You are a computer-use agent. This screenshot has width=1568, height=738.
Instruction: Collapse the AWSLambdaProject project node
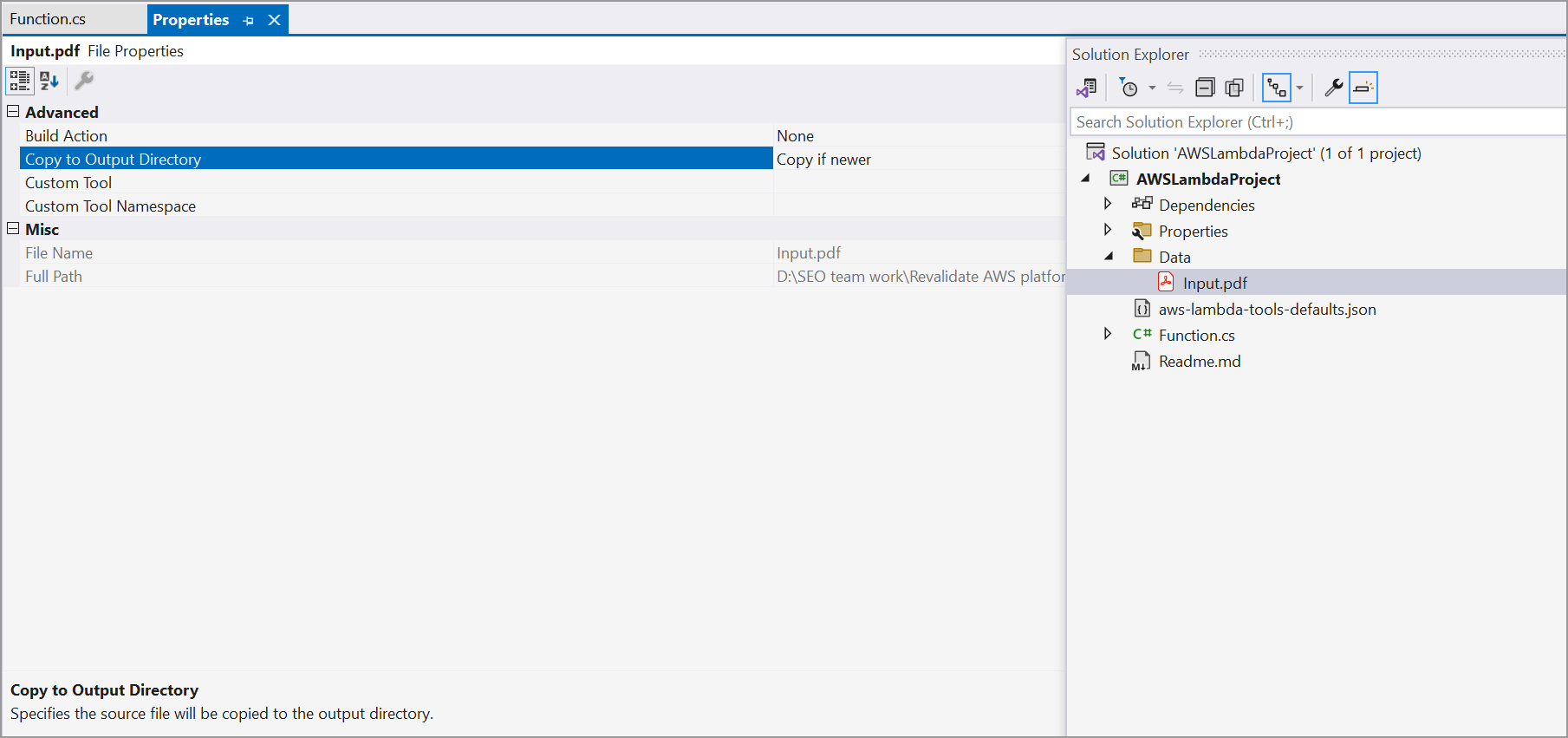pyautogui.click(x=1085, y=179)
